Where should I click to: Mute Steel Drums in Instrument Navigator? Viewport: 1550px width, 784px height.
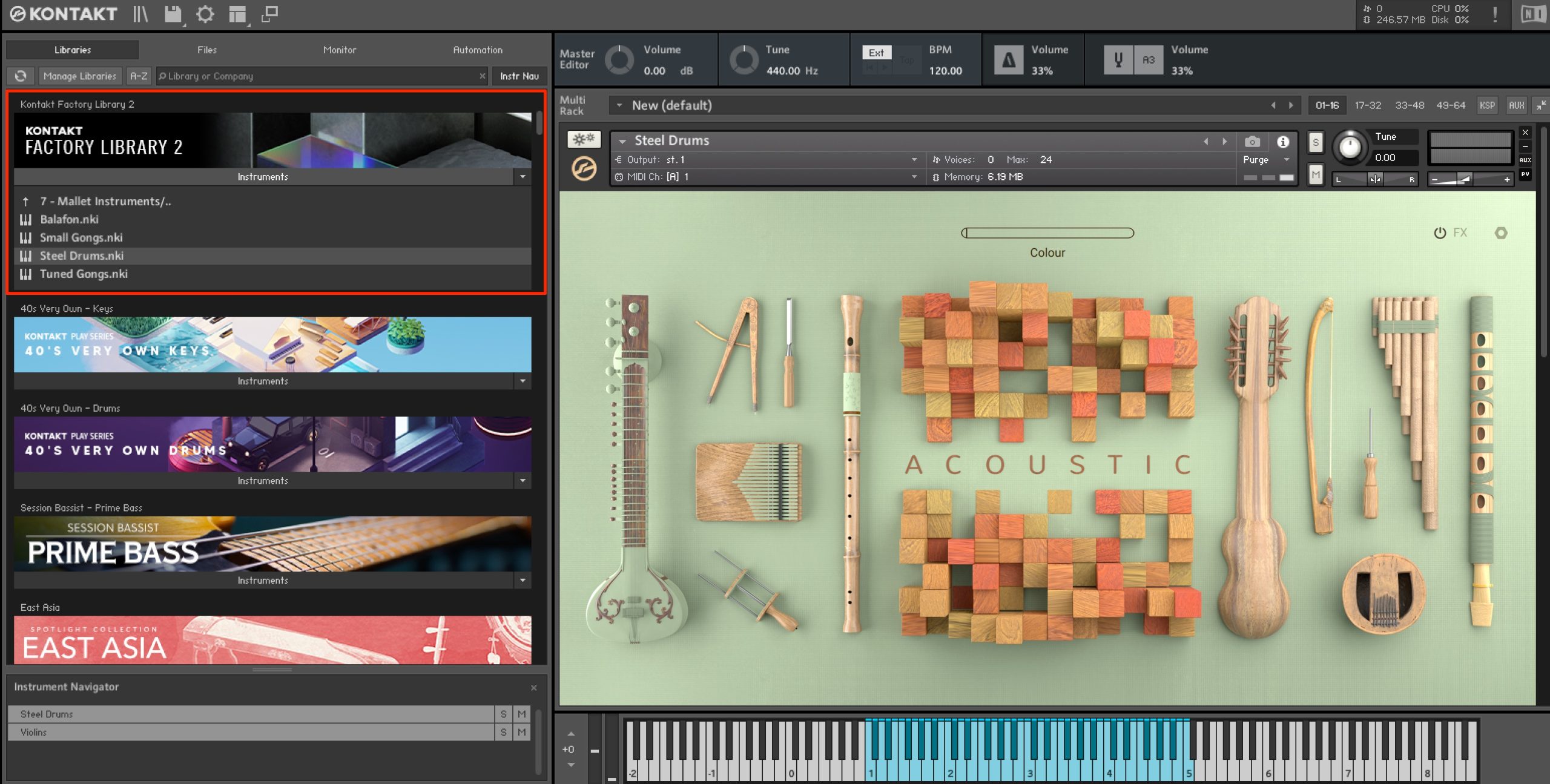click(522, 714)
